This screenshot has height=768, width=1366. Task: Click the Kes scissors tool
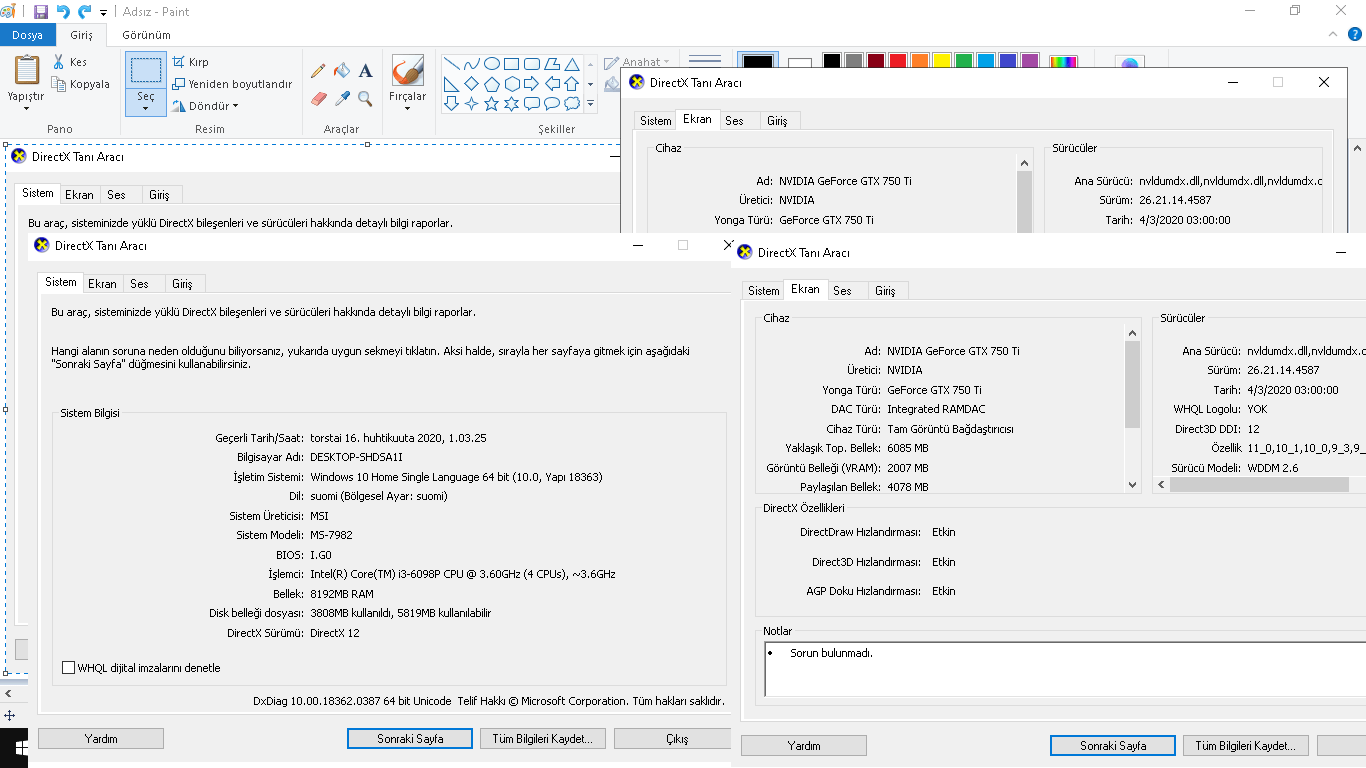[x=70, y=62]
